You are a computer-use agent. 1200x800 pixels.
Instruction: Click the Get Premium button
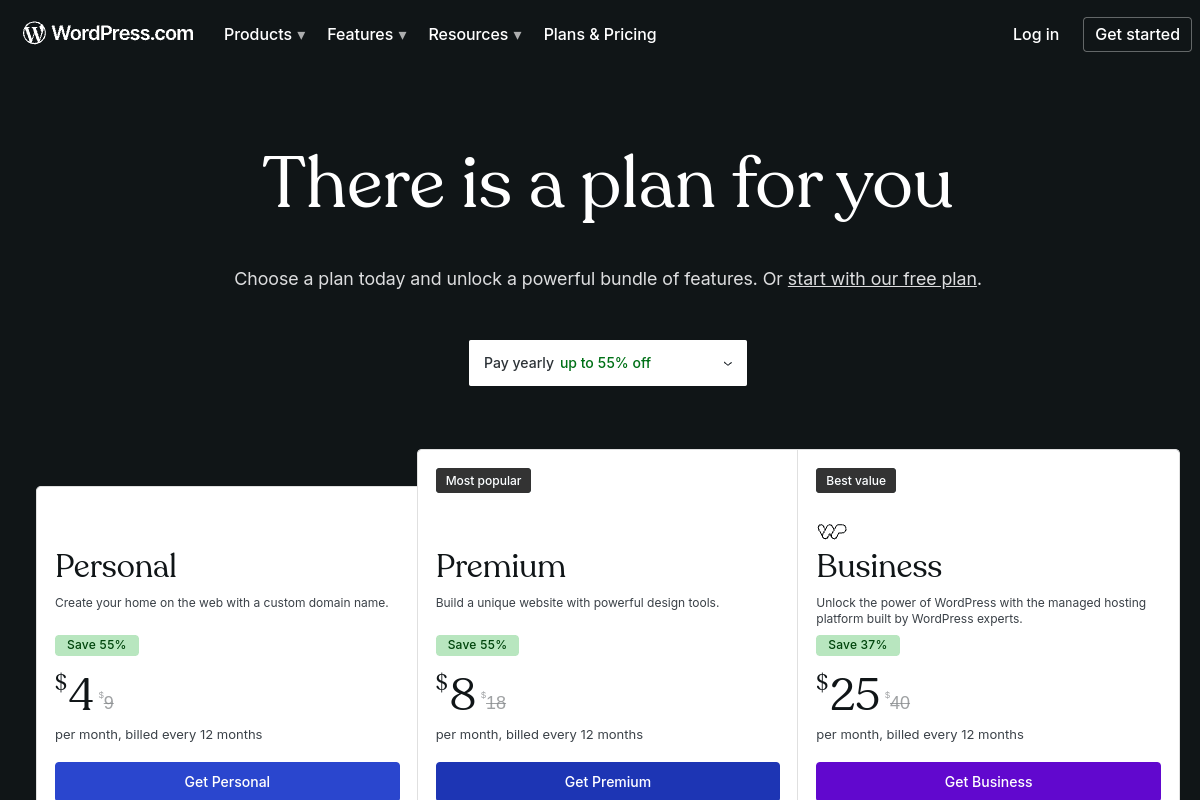[607, 781]
